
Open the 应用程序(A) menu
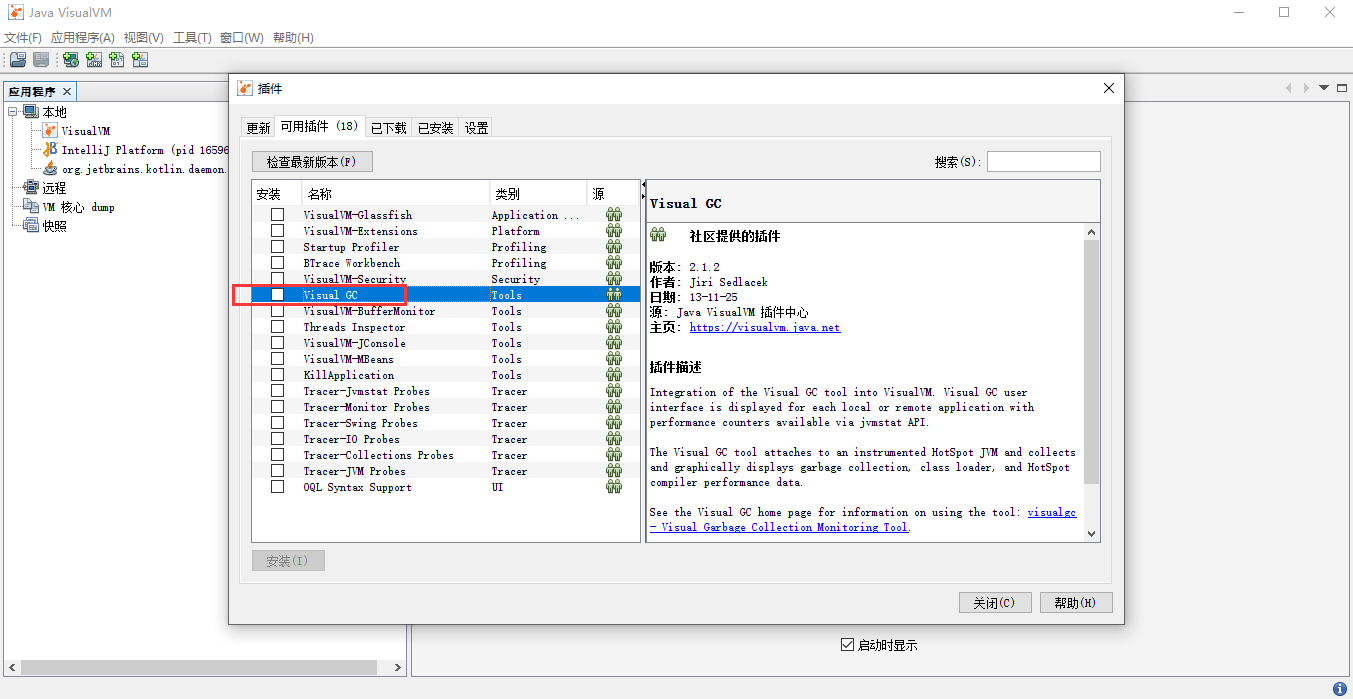pos(83,38)
